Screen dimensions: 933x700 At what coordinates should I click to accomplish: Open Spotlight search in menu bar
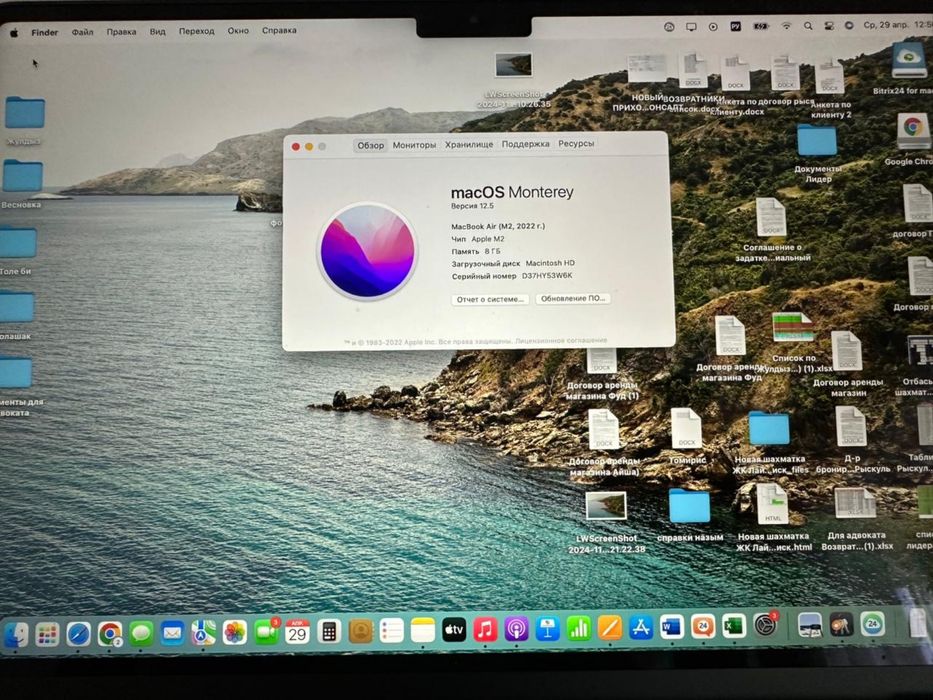(x=807, y=26)
